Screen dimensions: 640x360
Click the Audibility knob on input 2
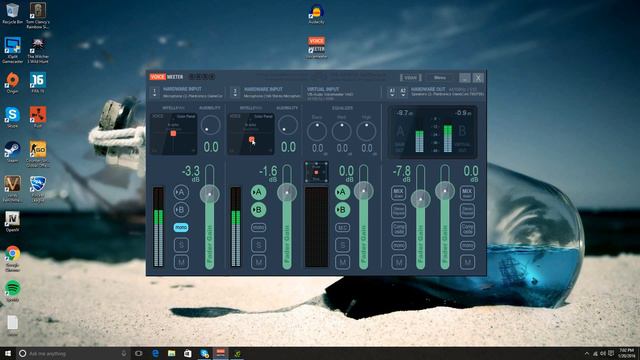(288, 125)
